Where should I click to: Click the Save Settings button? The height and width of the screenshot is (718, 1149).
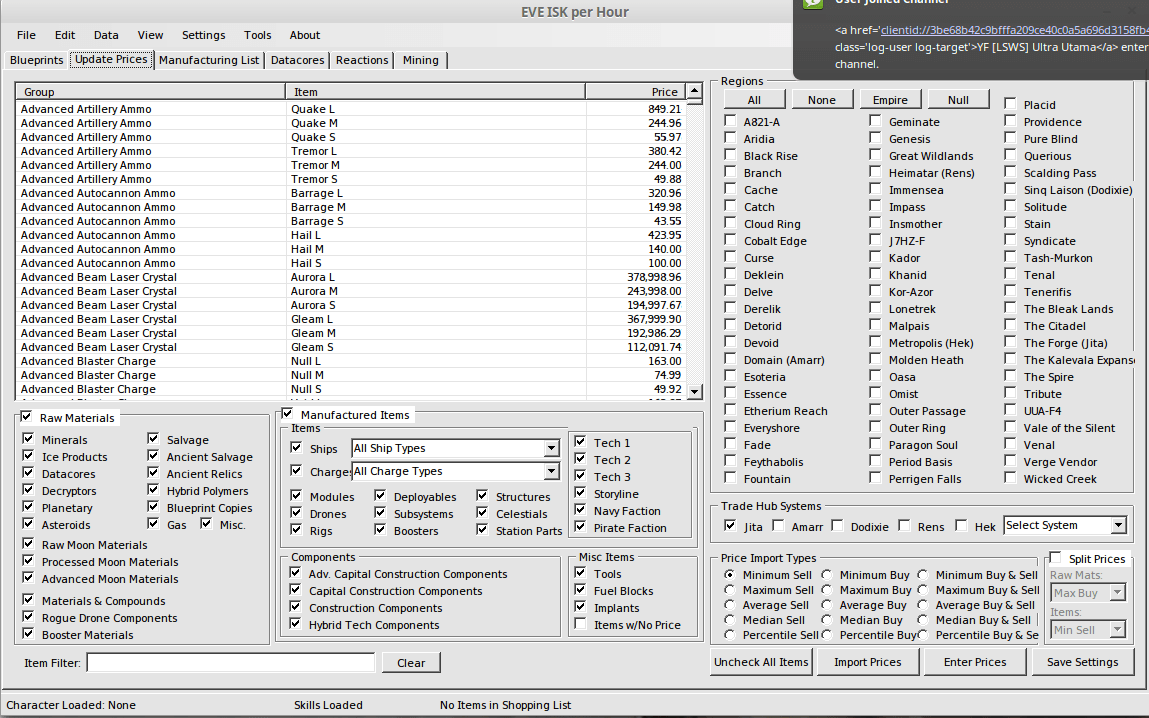[x=1083, y=661]
